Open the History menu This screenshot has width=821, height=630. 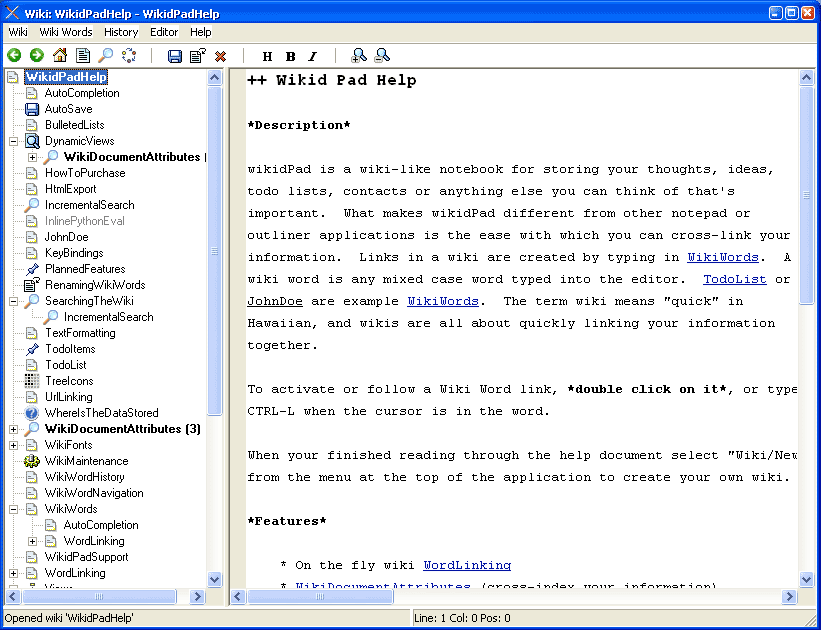pos(121,32)
